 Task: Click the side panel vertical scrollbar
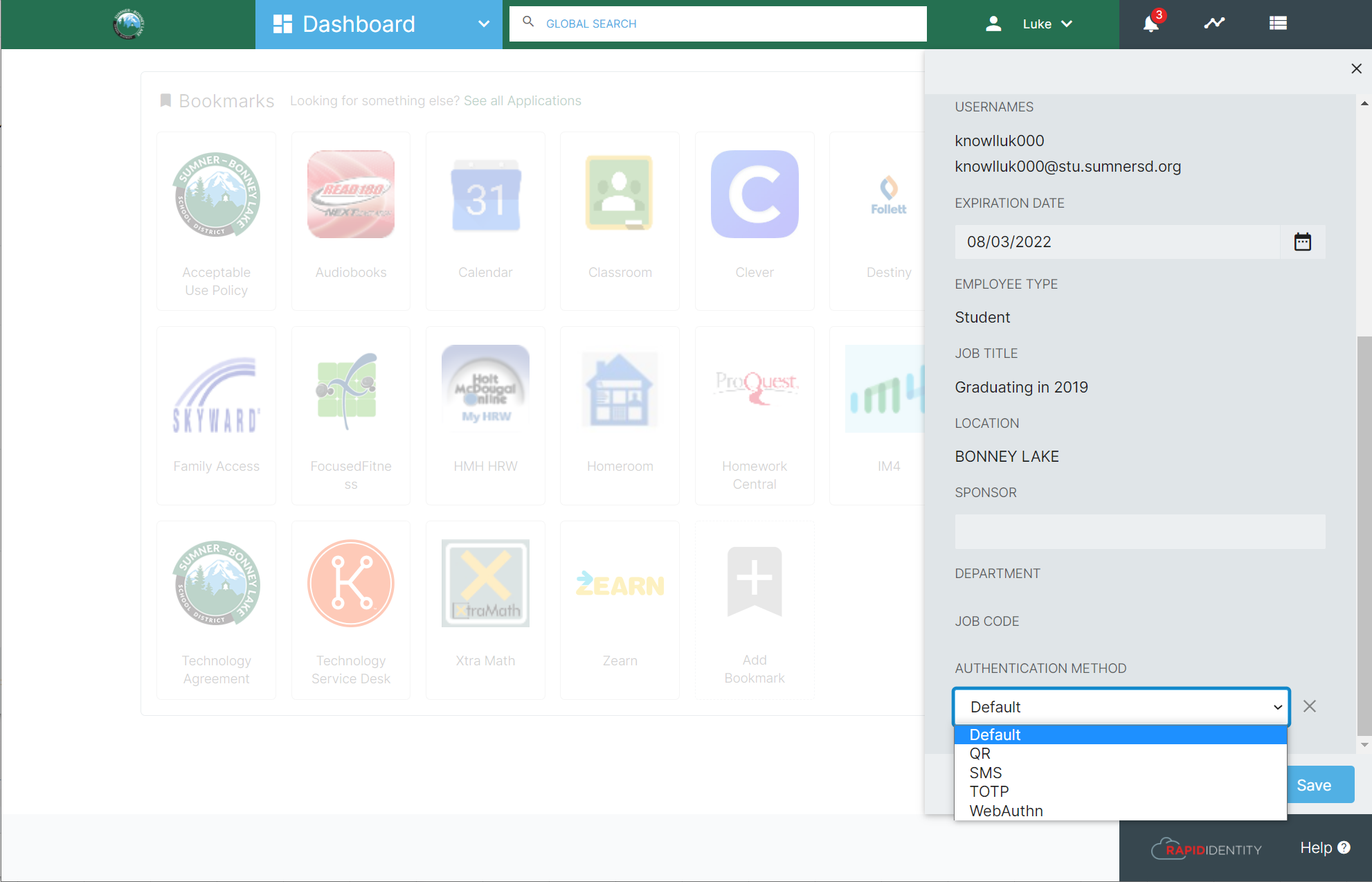pos(1364,535)
